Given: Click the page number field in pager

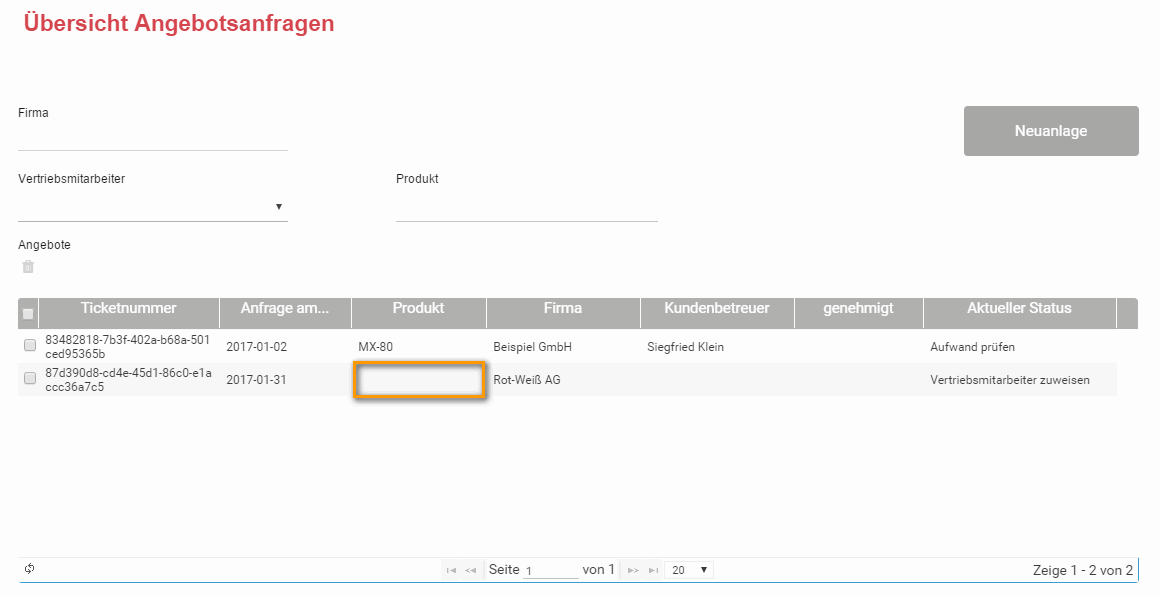Looking at the screenshot, I should 550,570.
